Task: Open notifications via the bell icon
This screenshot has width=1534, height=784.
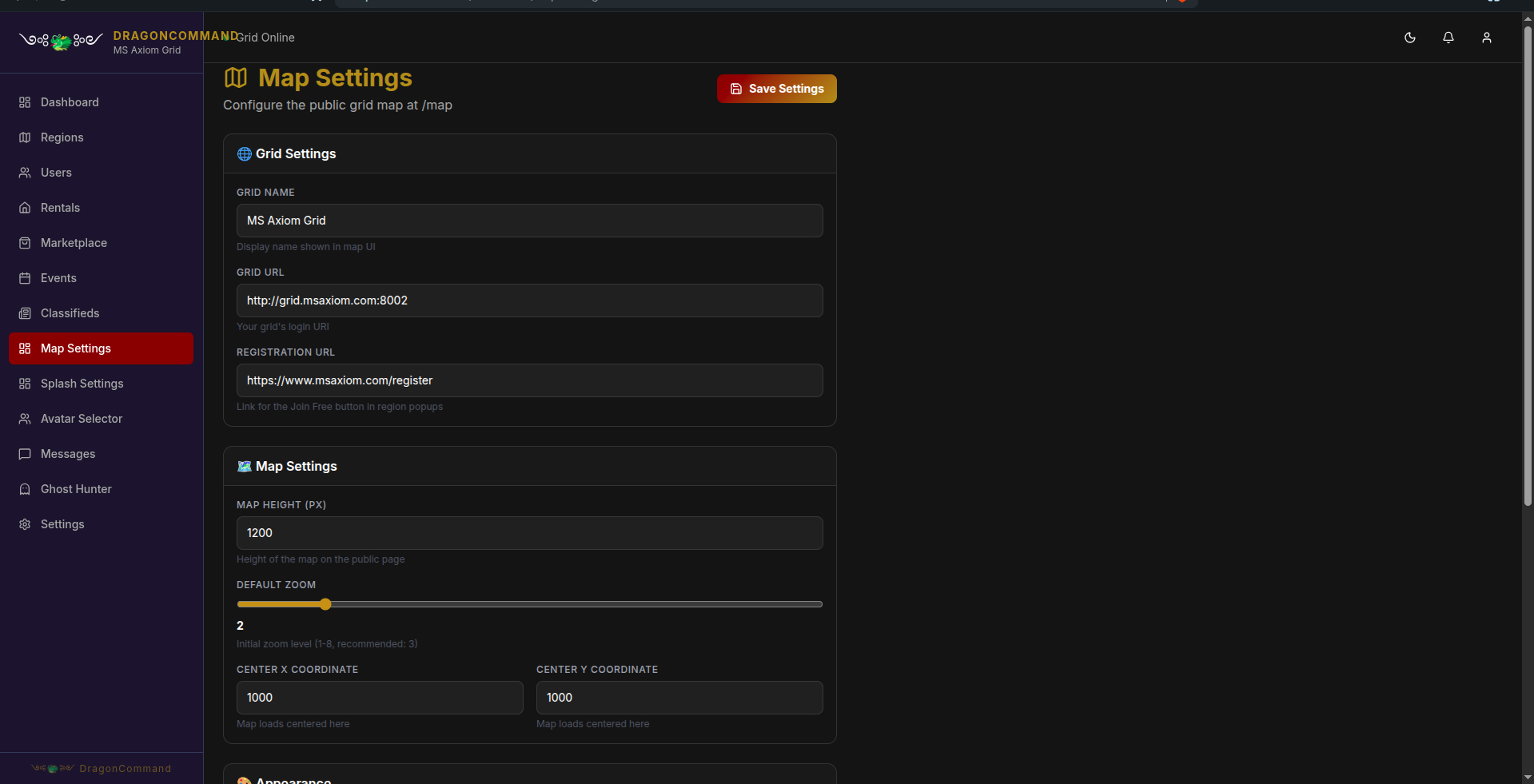Action: point(1448,38)
